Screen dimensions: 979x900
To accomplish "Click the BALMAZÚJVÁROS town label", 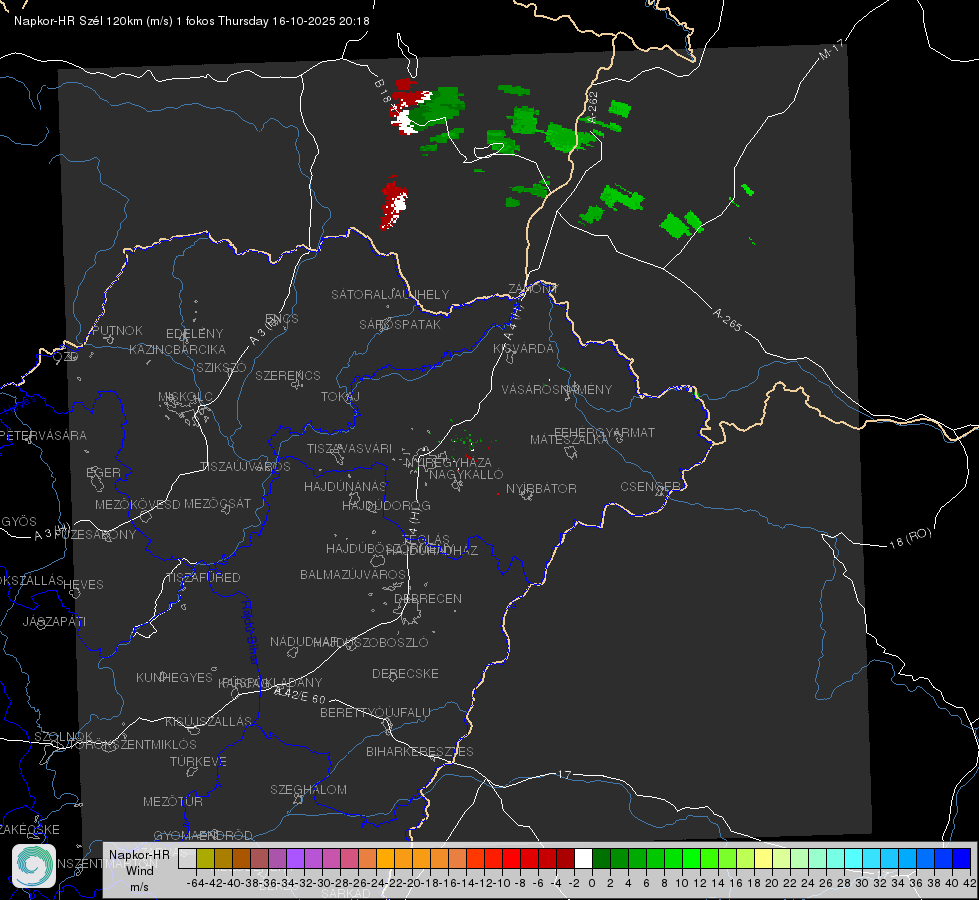I will (x=353, y=574).
